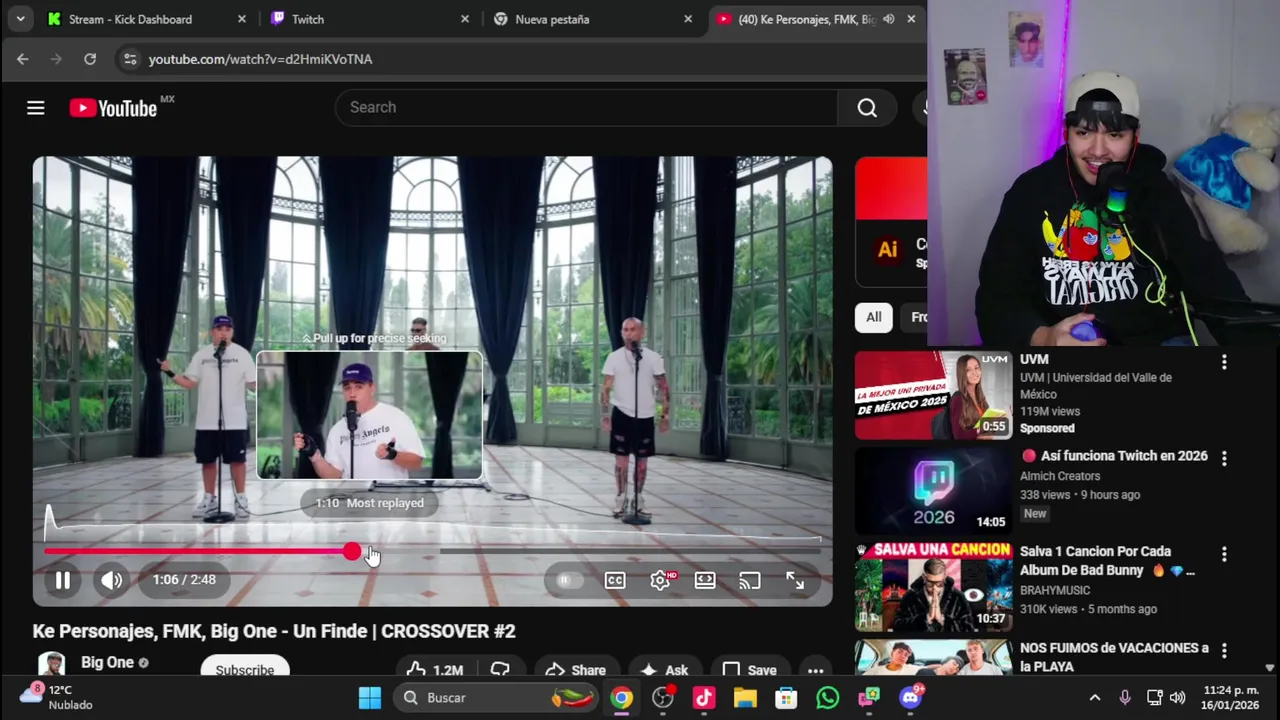Select the All filter chip in recommendations
The height and width of the screenshot is (720, 1280).
(874, 317)
